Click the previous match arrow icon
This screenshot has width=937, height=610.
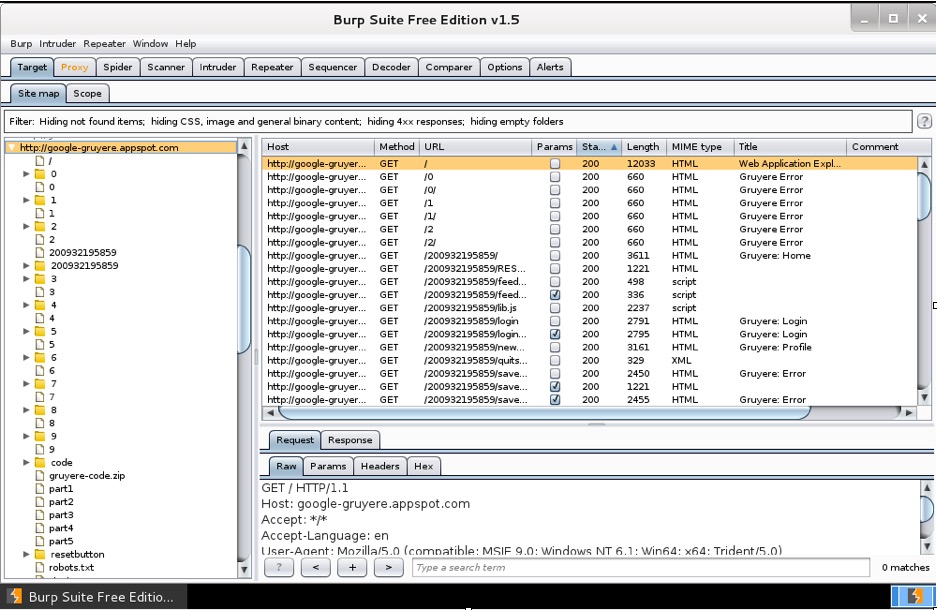pos(316,567)
